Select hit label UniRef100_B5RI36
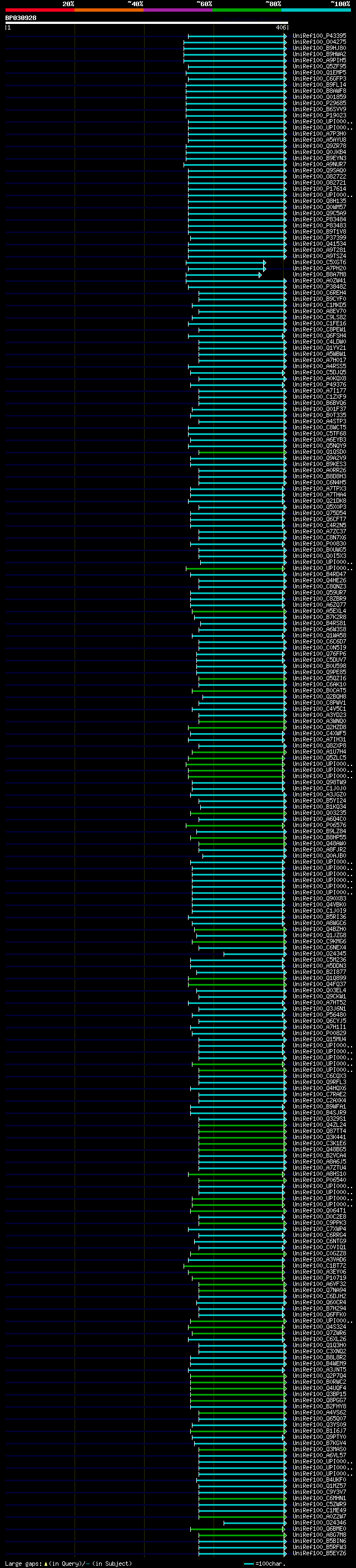356x1568 pixels. click(319, 917)
